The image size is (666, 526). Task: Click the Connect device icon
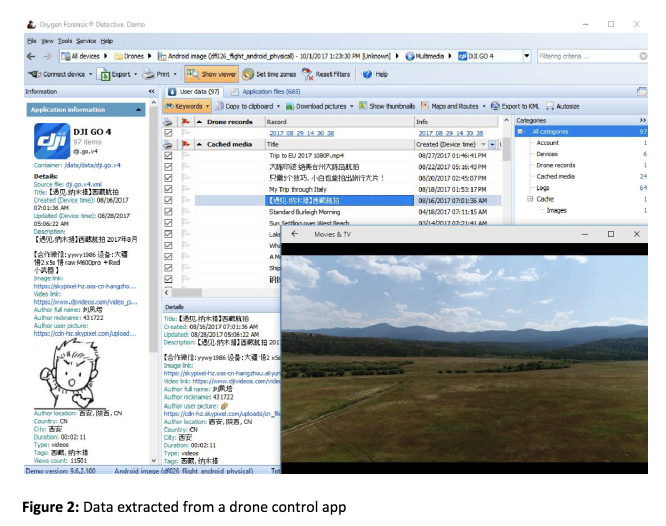point(34,74)
